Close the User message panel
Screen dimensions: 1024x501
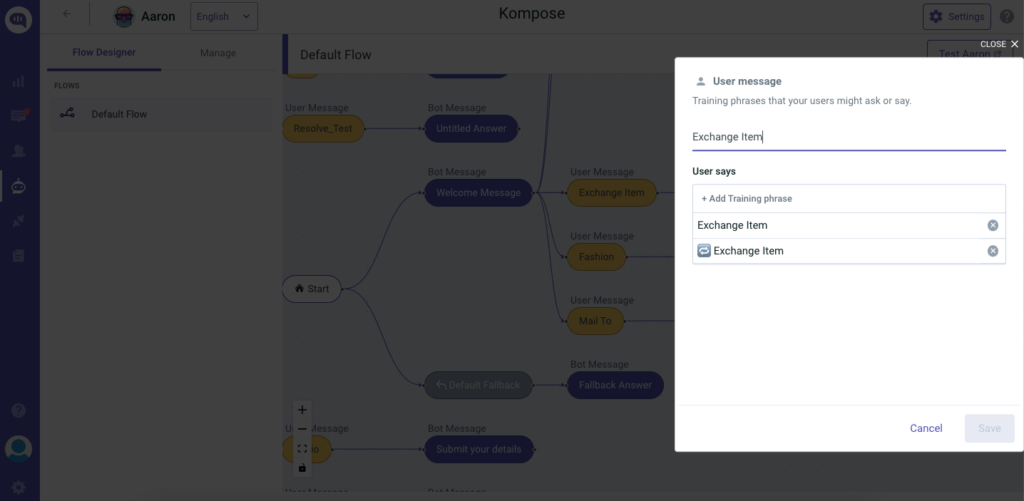click(1000, 44)
